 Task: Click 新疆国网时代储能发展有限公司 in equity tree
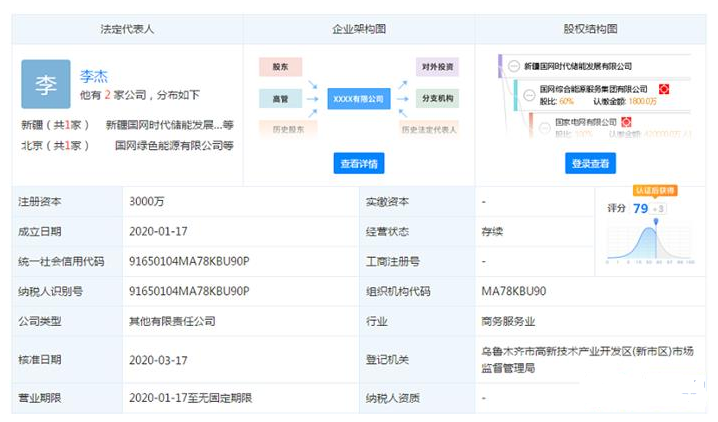[578, 66]
